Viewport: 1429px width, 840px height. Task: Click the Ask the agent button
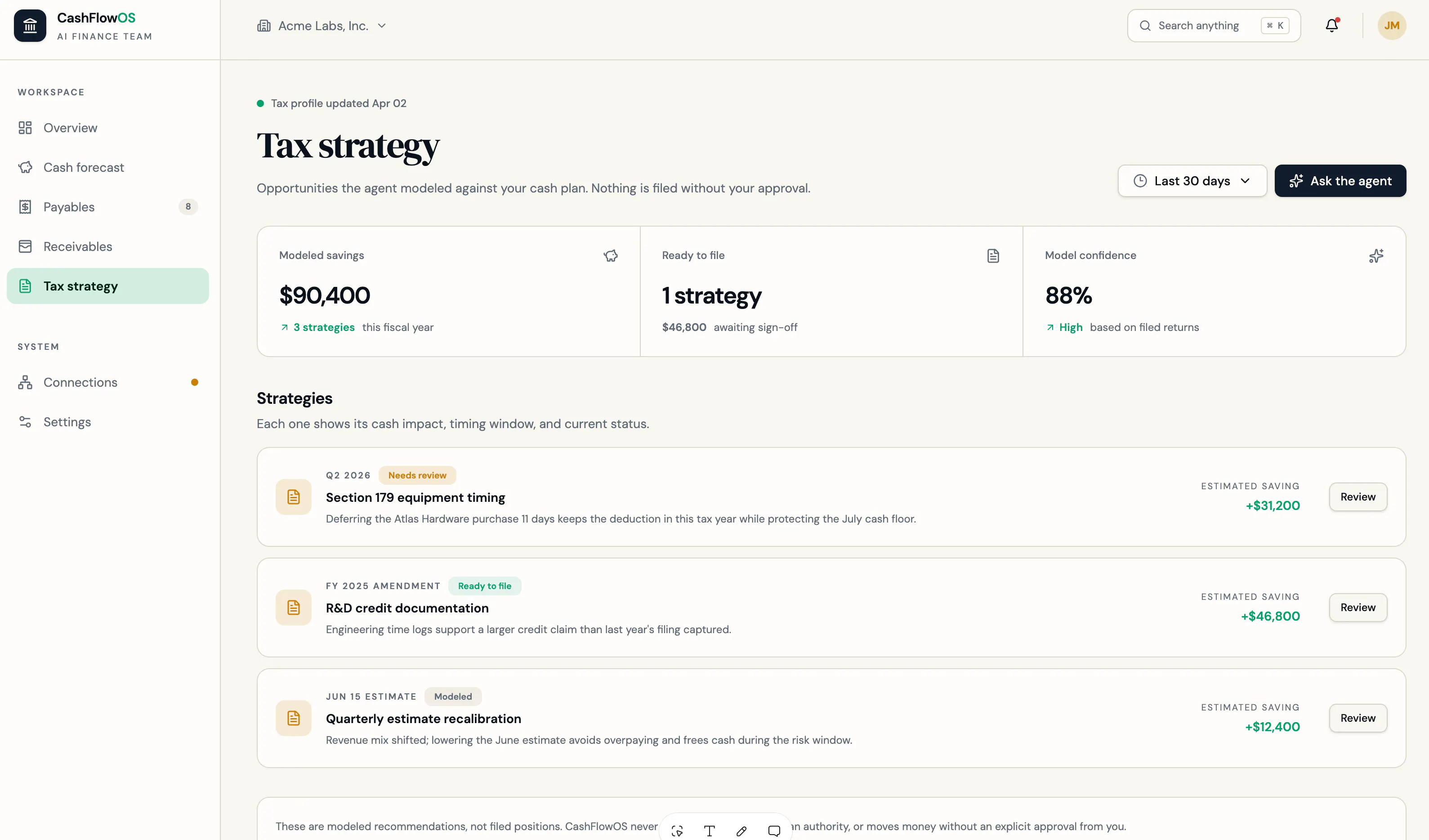(1340, 181)
